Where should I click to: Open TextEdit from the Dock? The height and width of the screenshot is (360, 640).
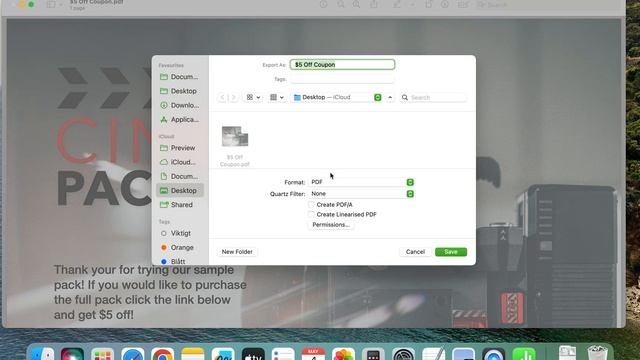click(x=433, y=354)
